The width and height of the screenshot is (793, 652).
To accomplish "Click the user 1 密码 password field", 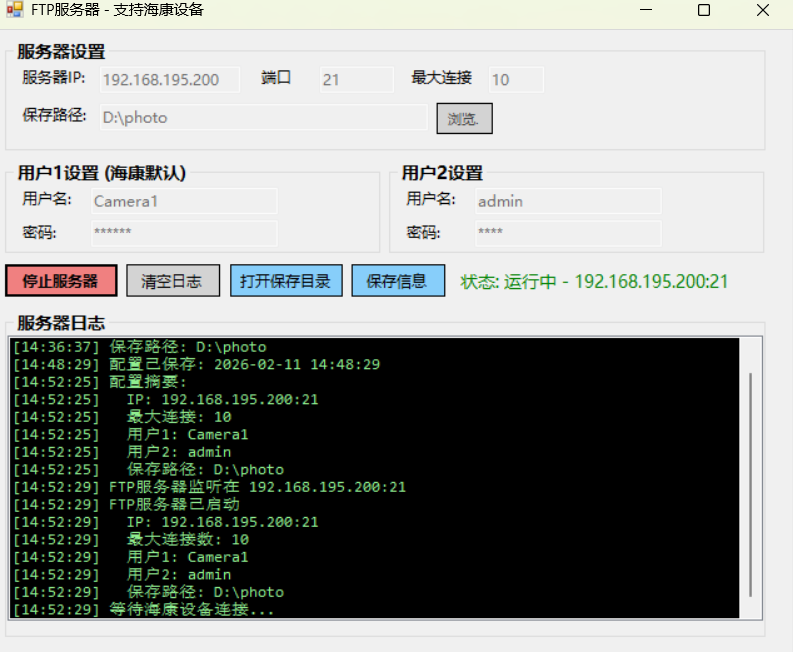I will click(x=183, y=233).
